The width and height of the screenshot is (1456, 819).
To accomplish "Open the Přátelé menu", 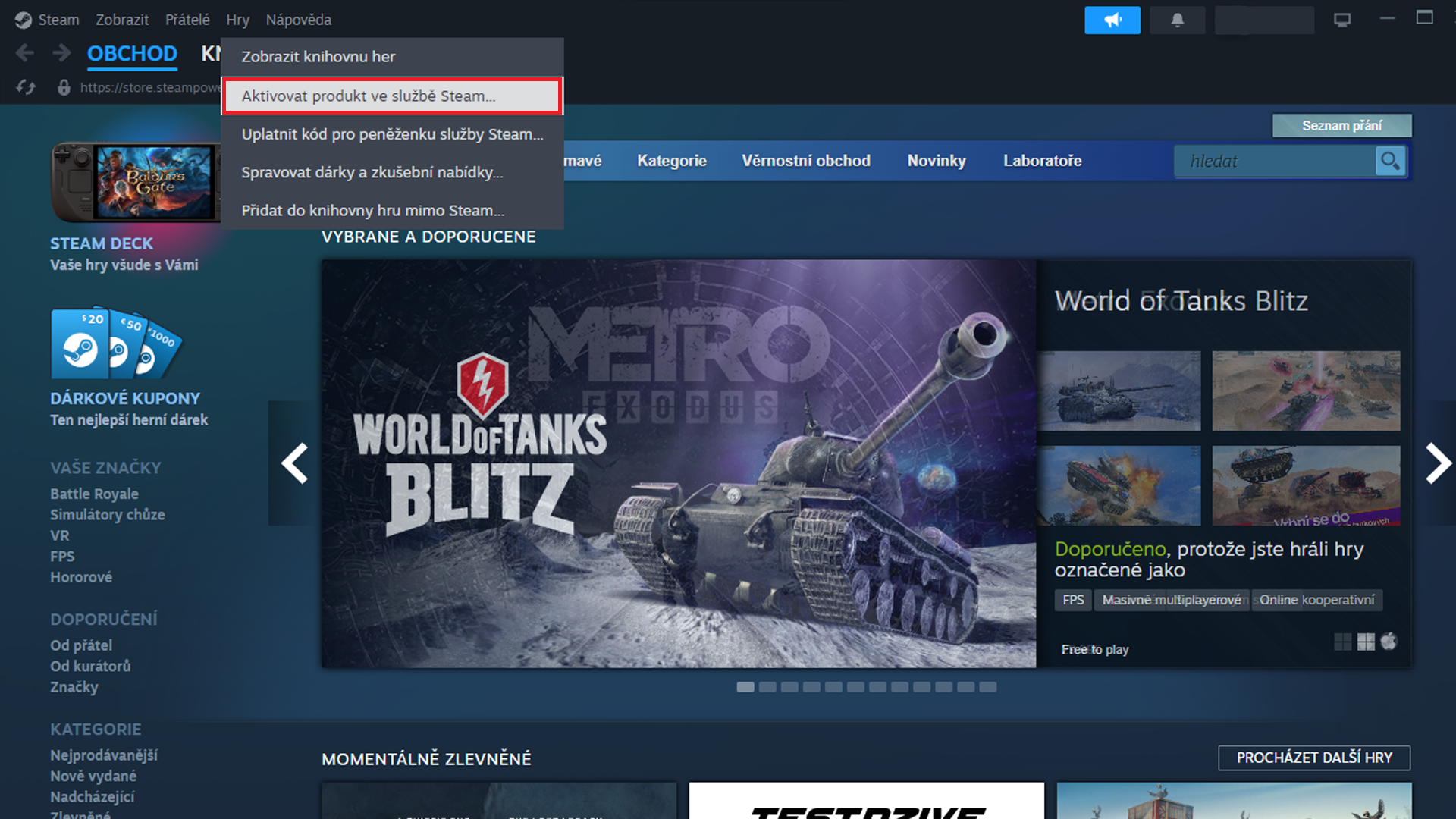I will (187, 20).
